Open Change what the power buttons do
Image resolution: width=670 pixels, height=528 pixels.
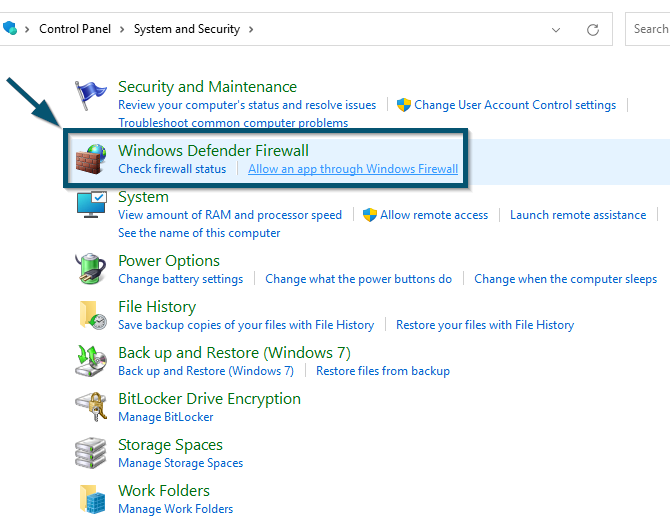tap(359, 279)
